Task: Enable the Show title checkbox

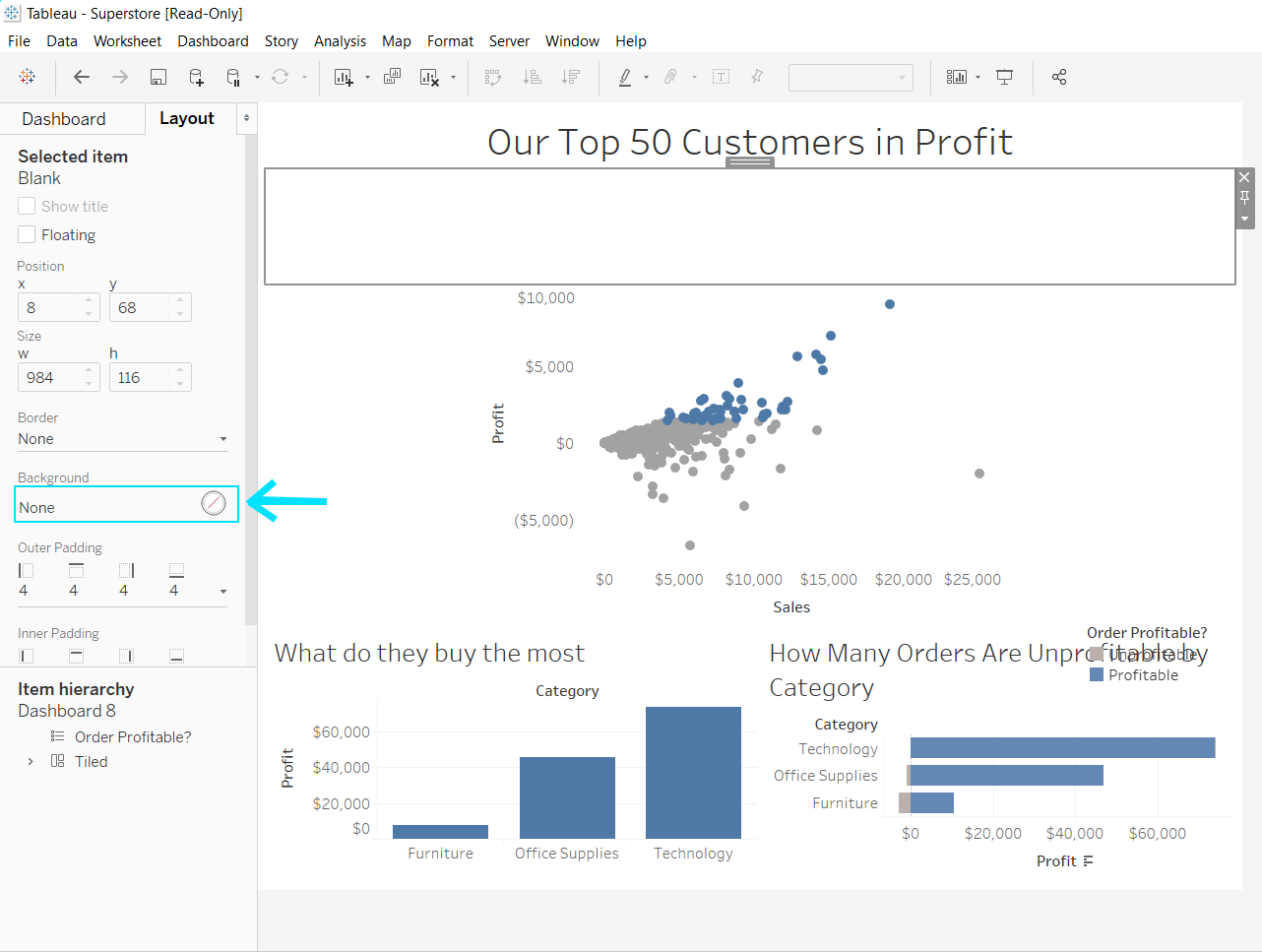Action: (27, 206)
